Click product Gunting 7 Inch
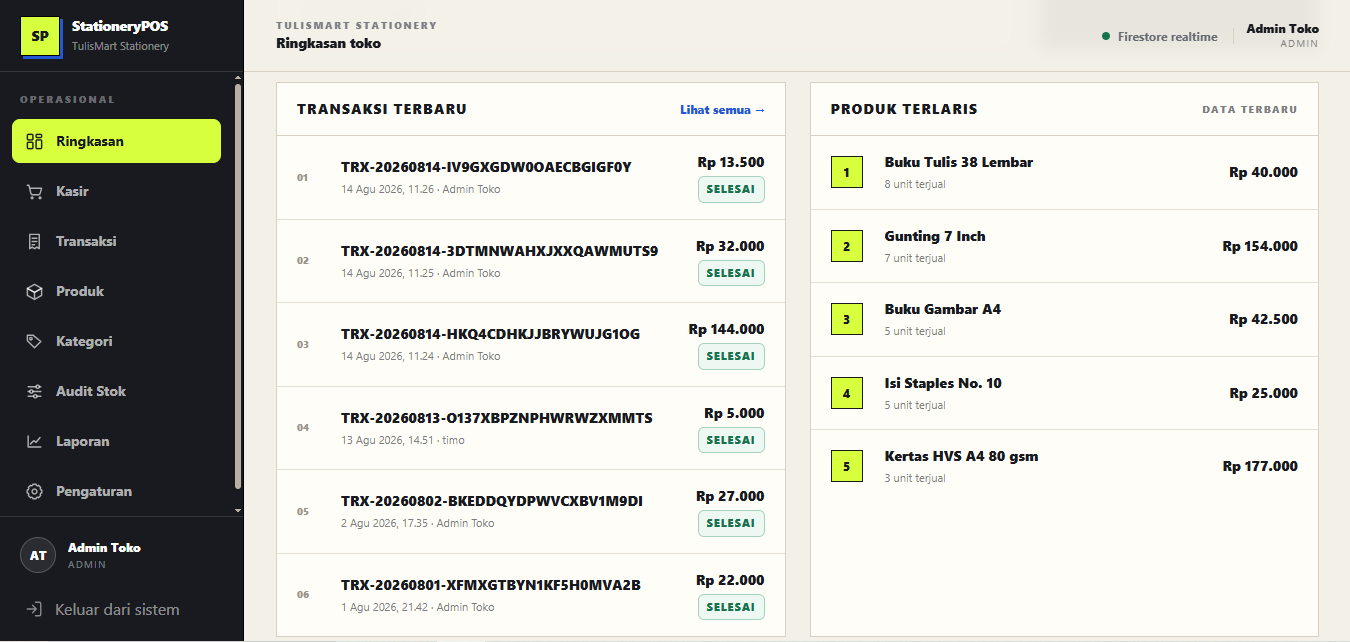 (1064, 247)
